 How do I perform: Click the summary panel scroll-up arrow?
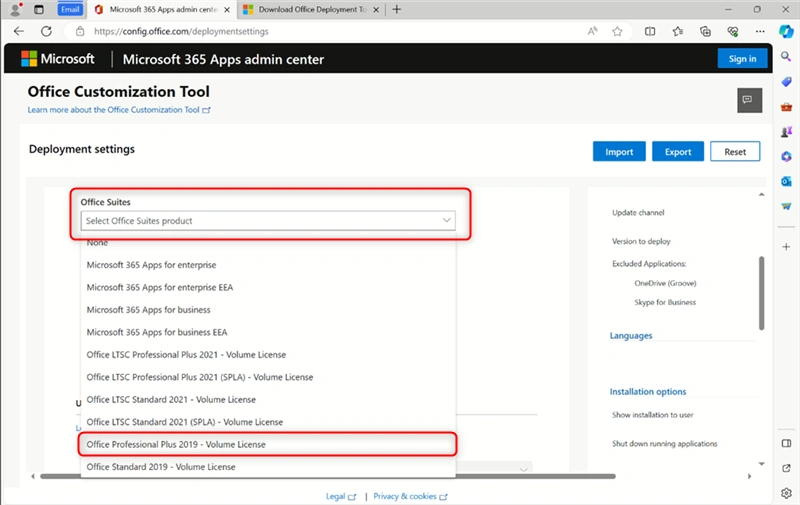click(761, 194)
